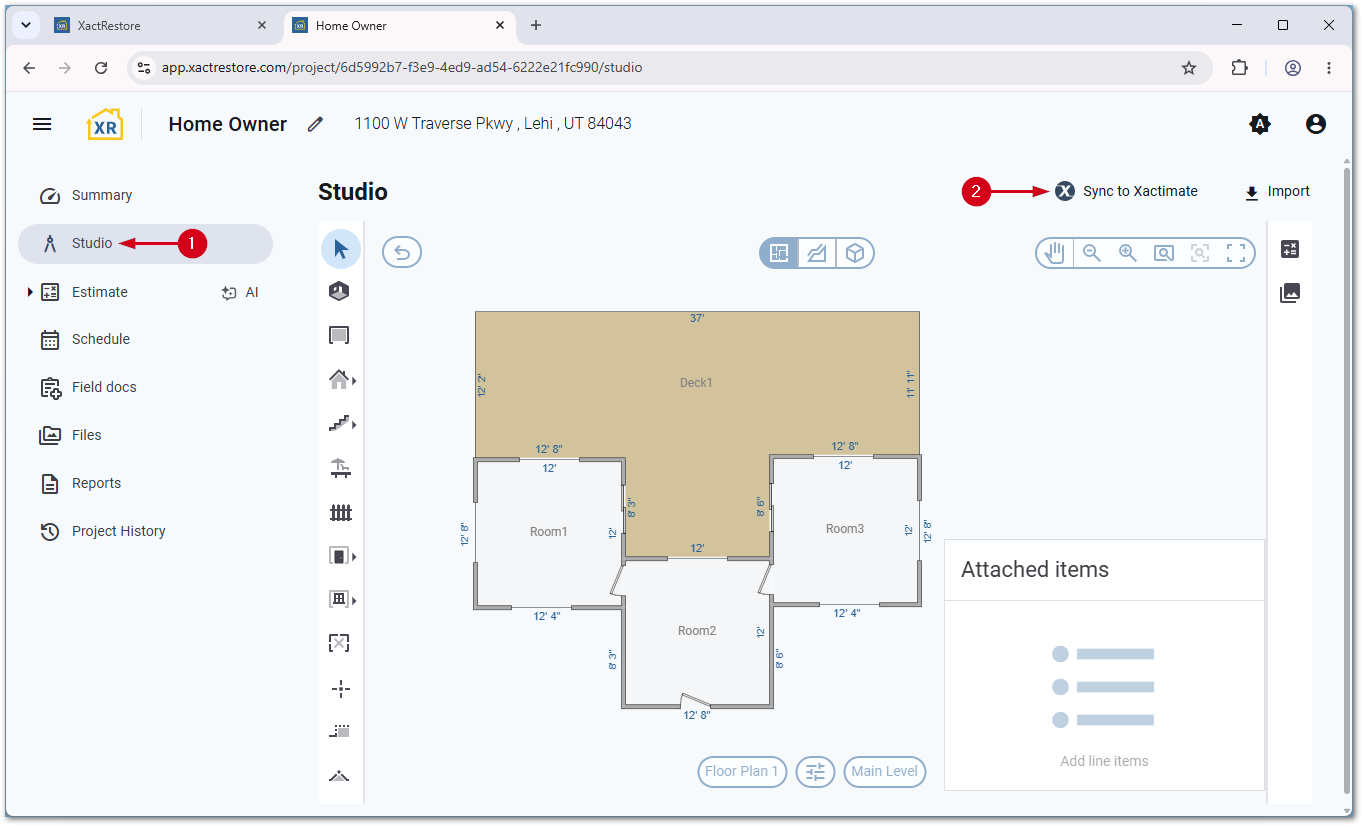Expand the Estimate section triangle
The width and height of the screenshot is (1362, 826).
click(30, 292)
